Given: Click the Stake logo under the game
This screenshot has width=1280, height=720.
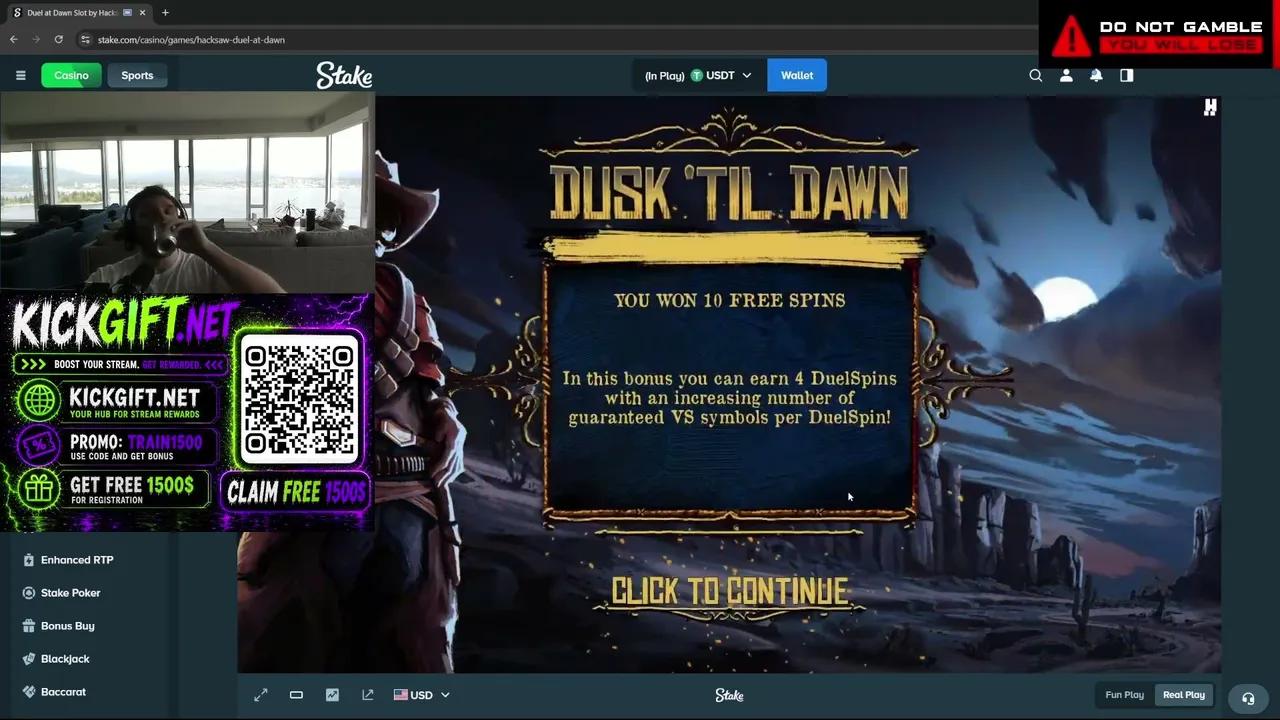Looking at the screenshot, I should pos(729,695).
